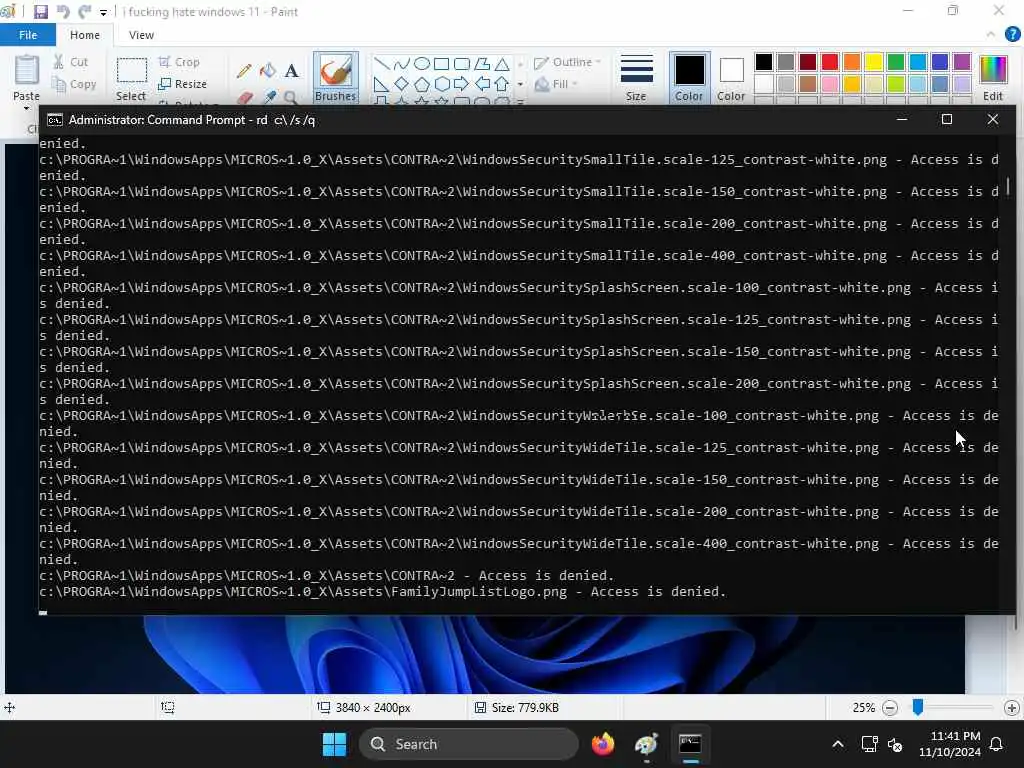
Task: Pick the red palette swatch
Action: tap(829, 61)
